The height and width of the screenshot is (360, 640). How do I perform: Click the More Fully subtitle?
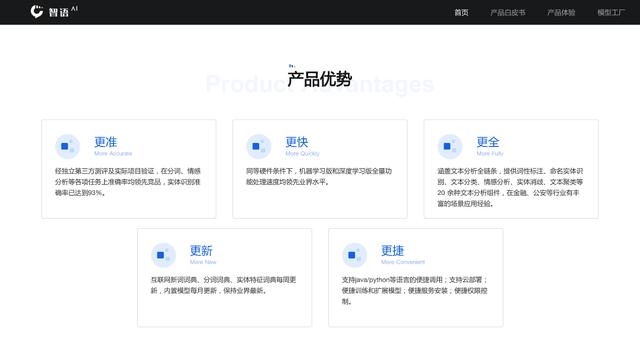pos(490,153)
